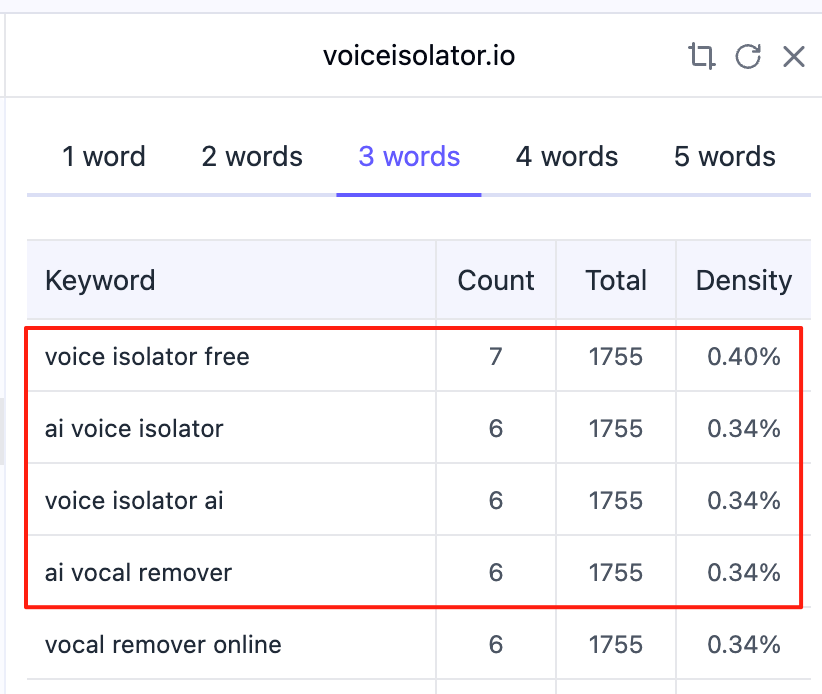Viewport: 822px width, 694px height.
Task: Click the voiceisolator.io panel title
Action: pos(419,56)
